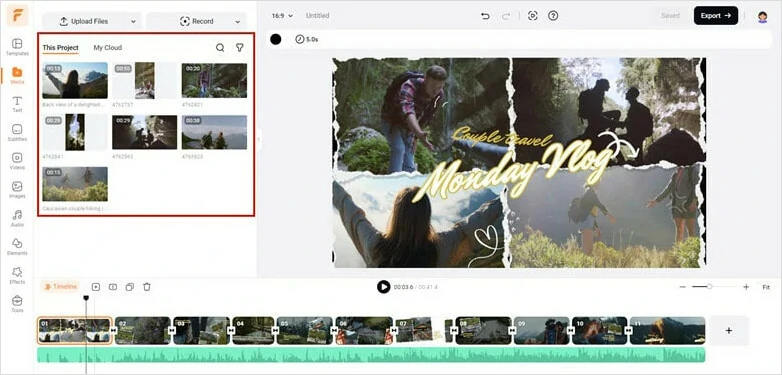
Task: Add a scene with the timeline play-box icon
Action: click(x=96, y=287)
